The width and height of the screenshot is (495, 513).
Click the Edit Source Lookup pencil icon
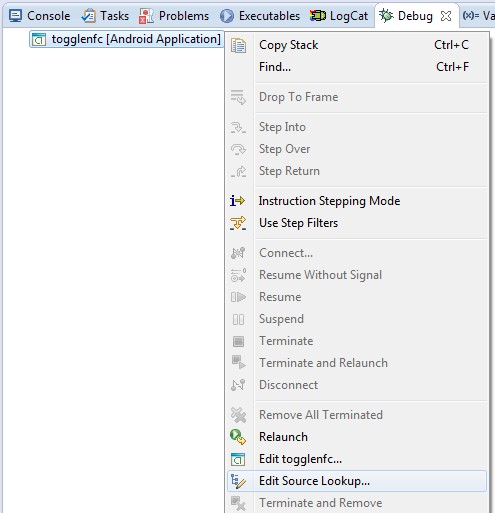[x=238, y=481]
